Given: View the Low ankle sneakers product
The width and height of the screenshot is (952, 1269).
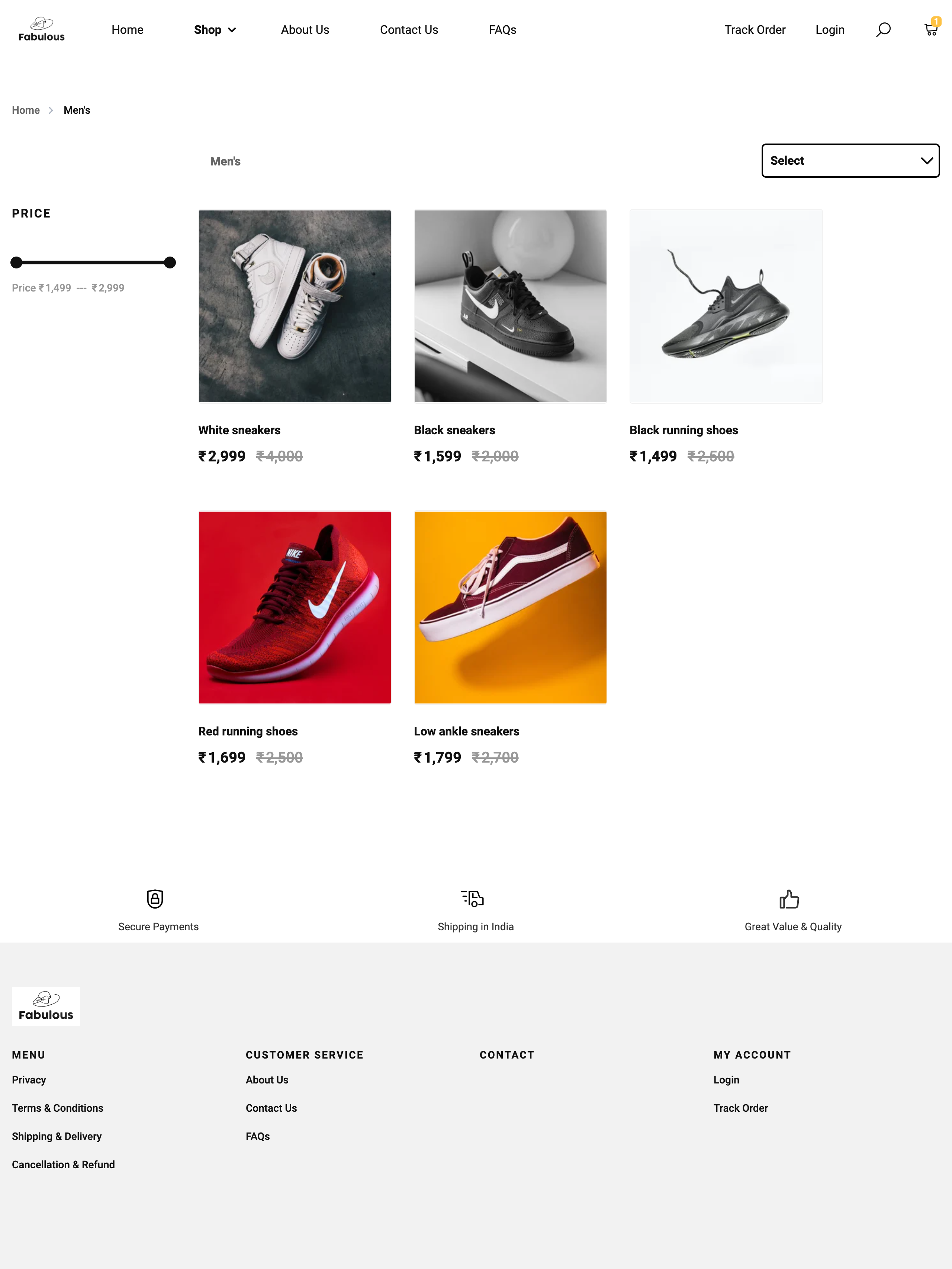Looking at the screenshot, I should (x=510, y=608).
